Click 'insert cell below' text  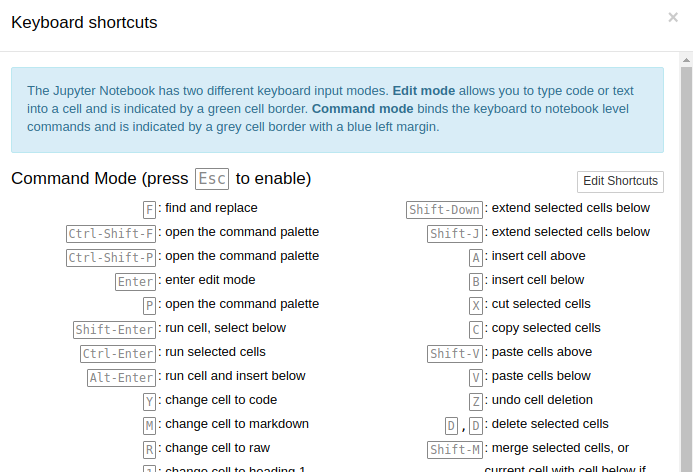click(538, 280)
